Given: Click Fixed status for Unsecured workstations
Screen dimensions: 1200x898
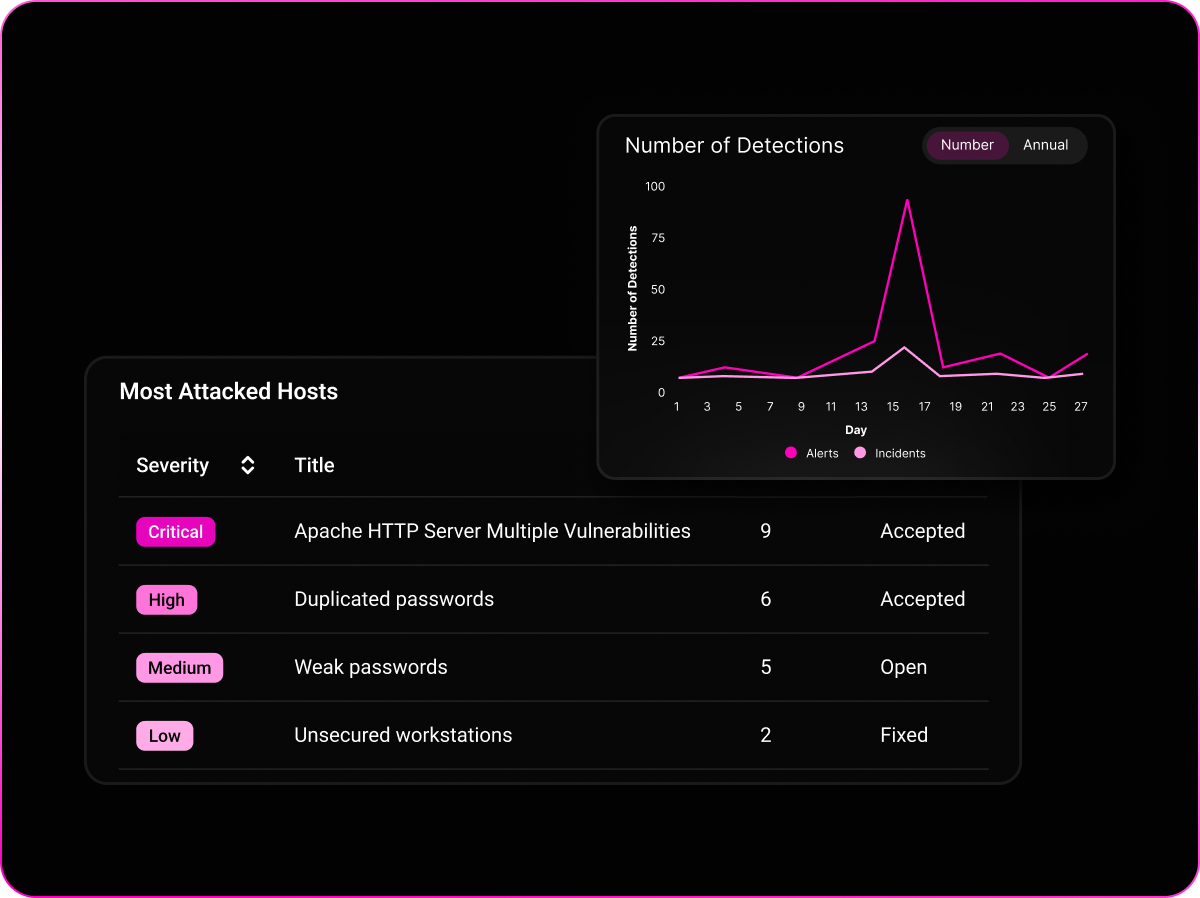Looking at the screenshot, I should click(904, 735).
